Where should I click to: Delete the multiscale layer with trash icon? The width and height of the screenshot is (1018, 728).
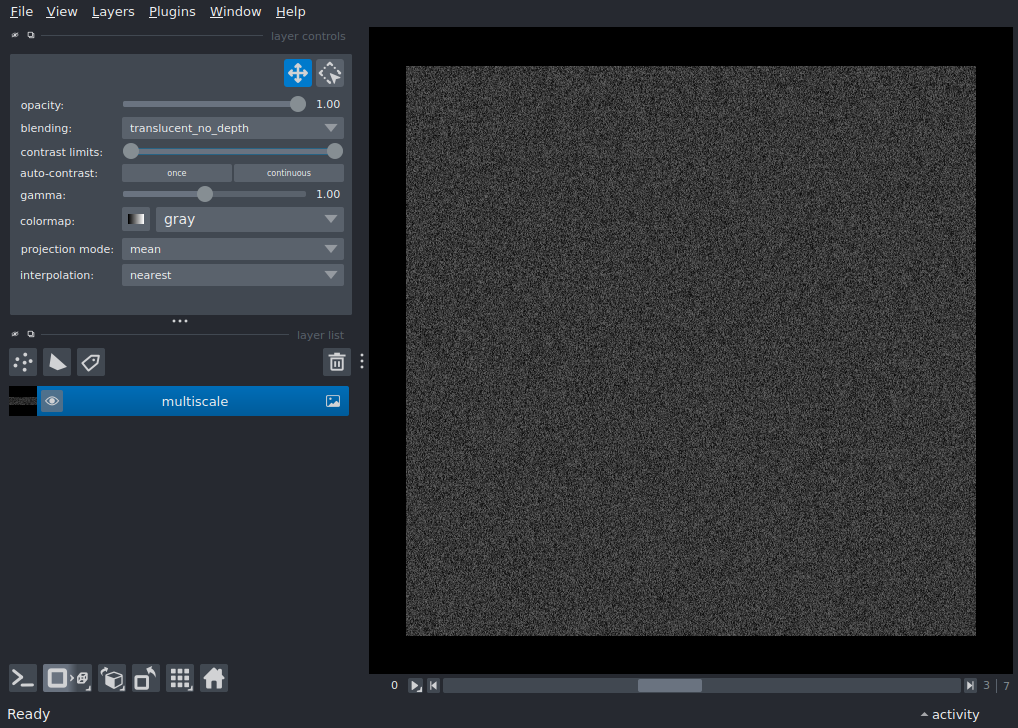(336, 362)
